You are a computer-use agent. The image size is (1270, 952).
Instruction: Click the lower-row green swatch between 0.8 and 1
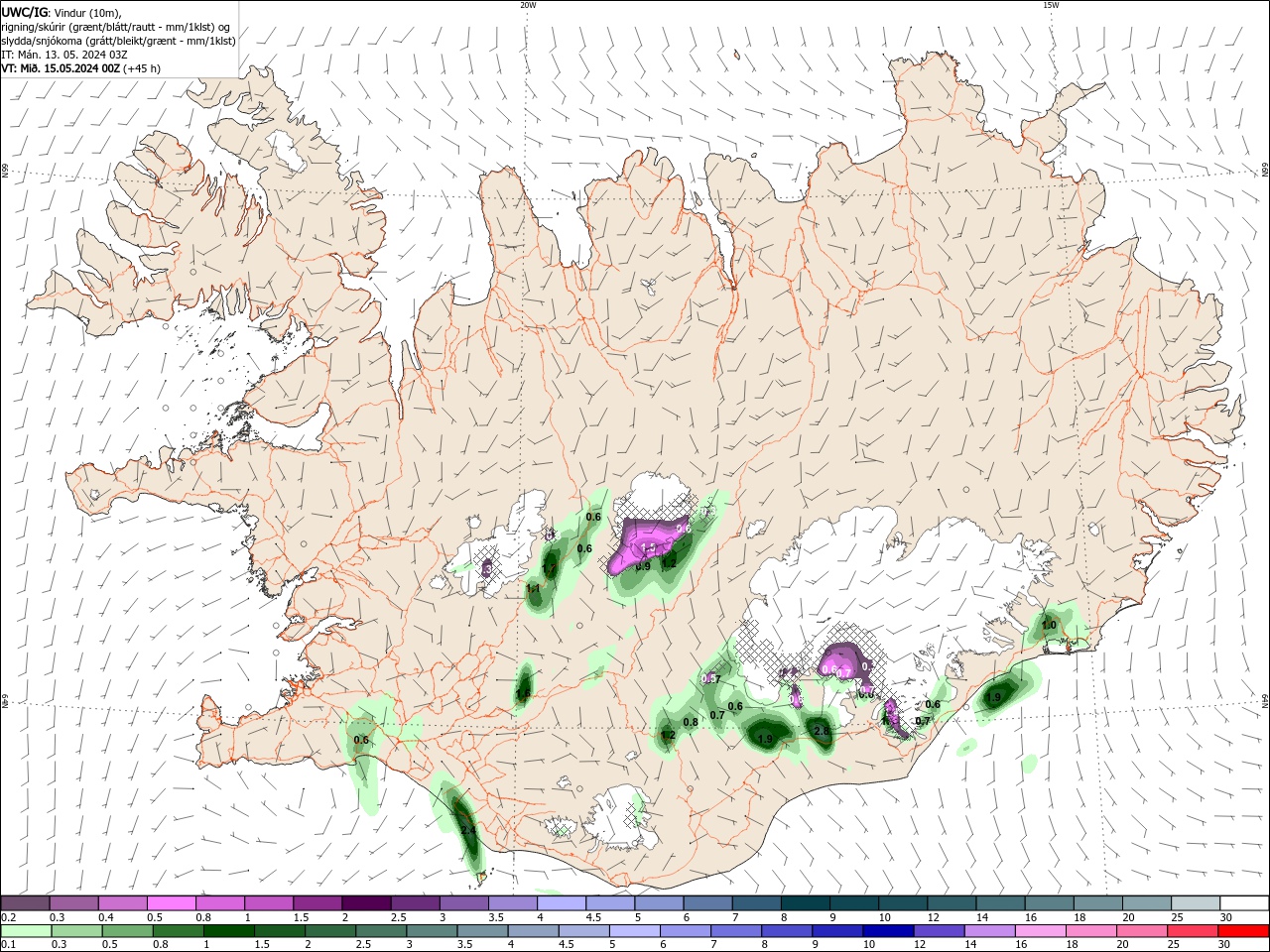point(178,931)
